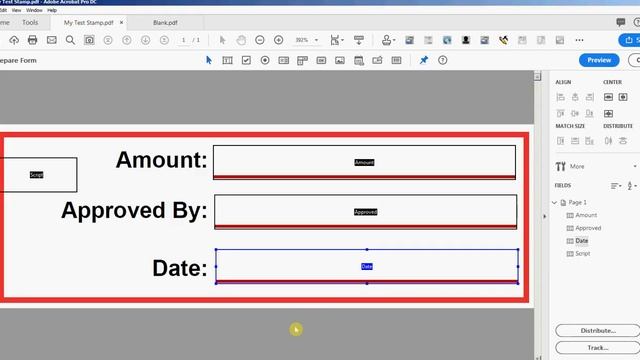This screenshot has height=360, width=640.
Task: Select the hand pan tool
Action: 241,40
